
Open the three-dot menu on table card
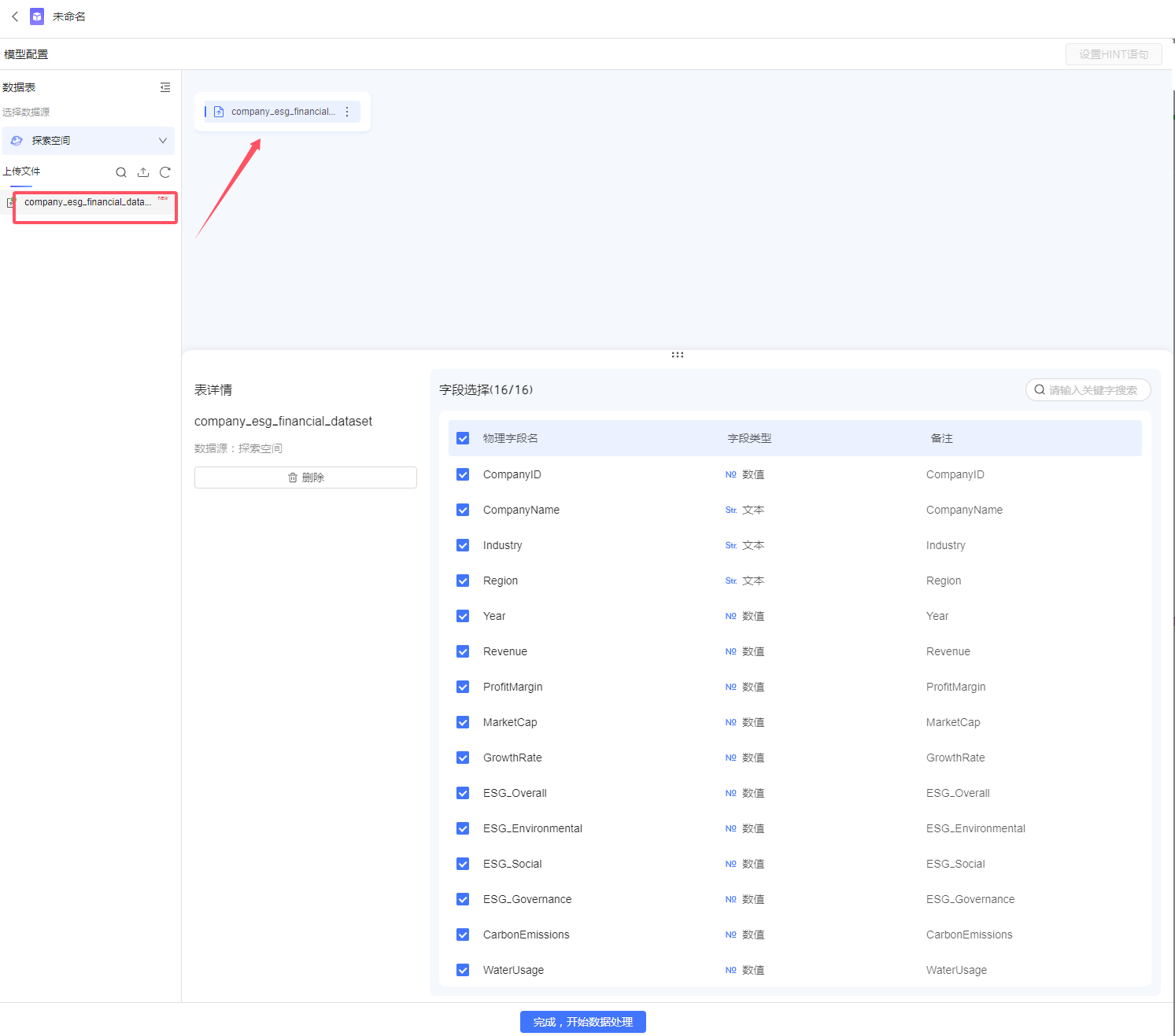click(x=347, y=112)
